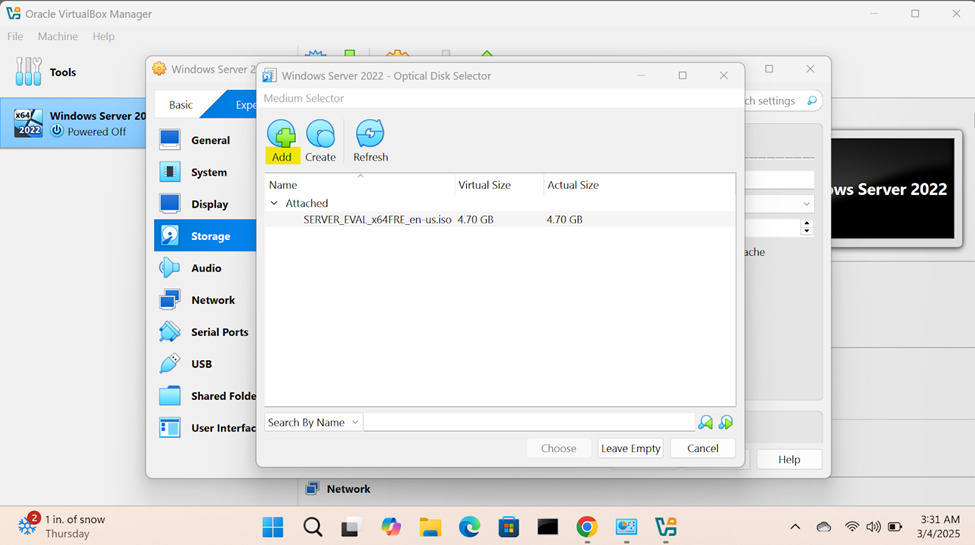Open Copilot from taskbar
975x545 pixels.
pyautogui.click(x=391, y=527)
